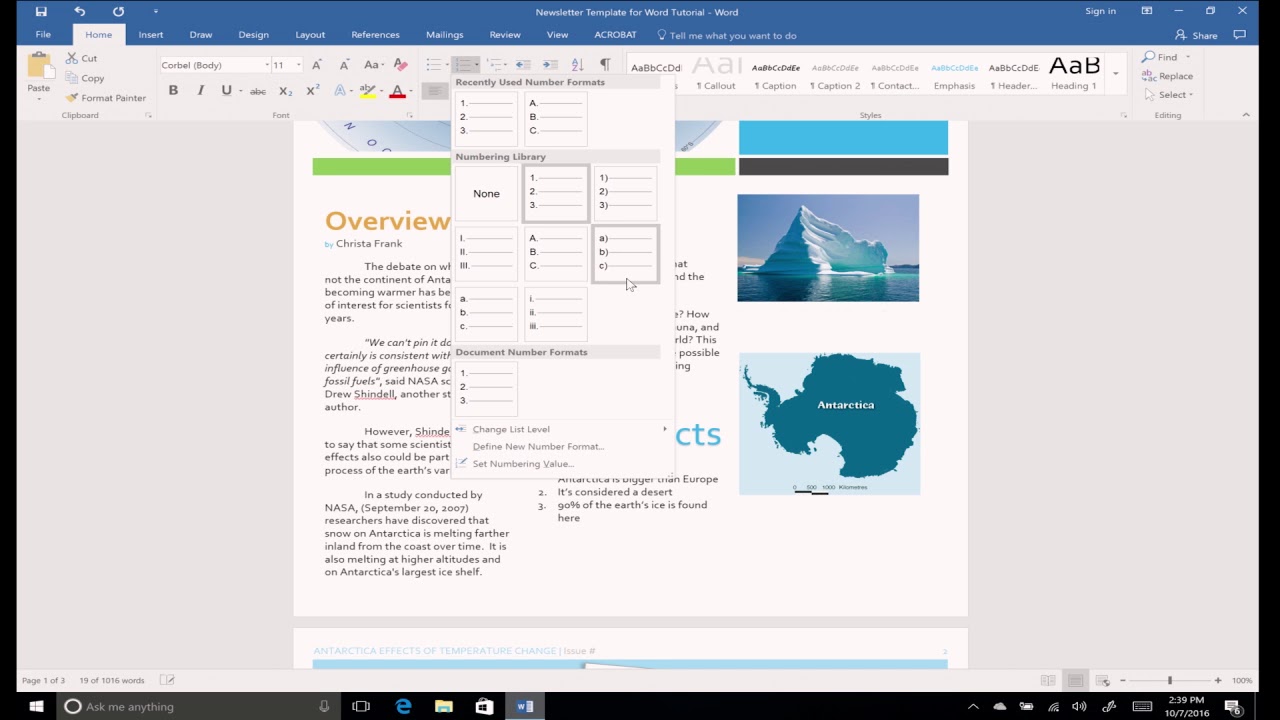Click the Windows Start button
This screenshot has height=720, width=1280.
pyautogui.click(x=36, y=706)
